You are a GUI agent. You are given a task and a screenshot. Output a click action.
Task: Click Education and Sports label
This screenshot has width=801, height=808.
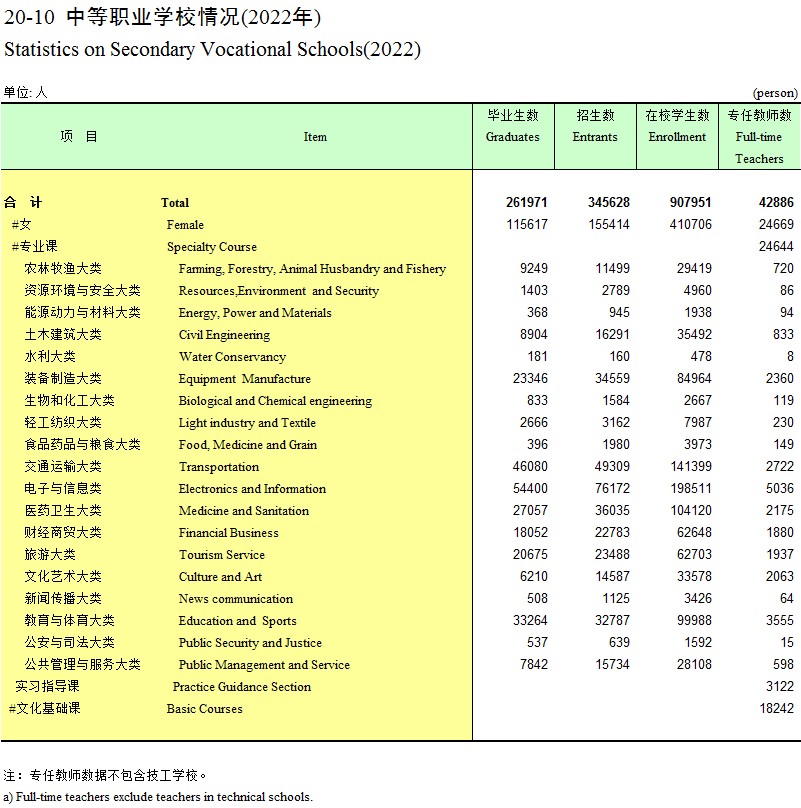(x=238, y=621)
